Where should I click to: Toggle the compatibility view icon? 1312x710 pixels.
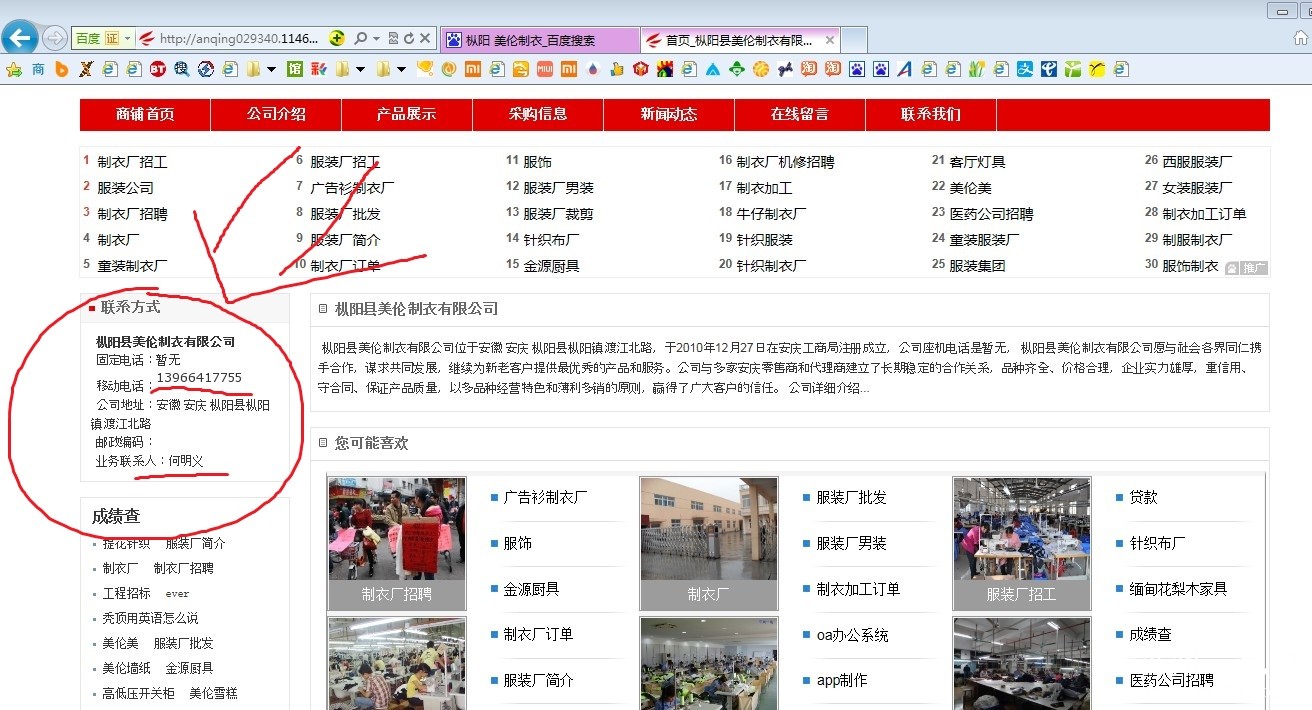tap(393, 39)
